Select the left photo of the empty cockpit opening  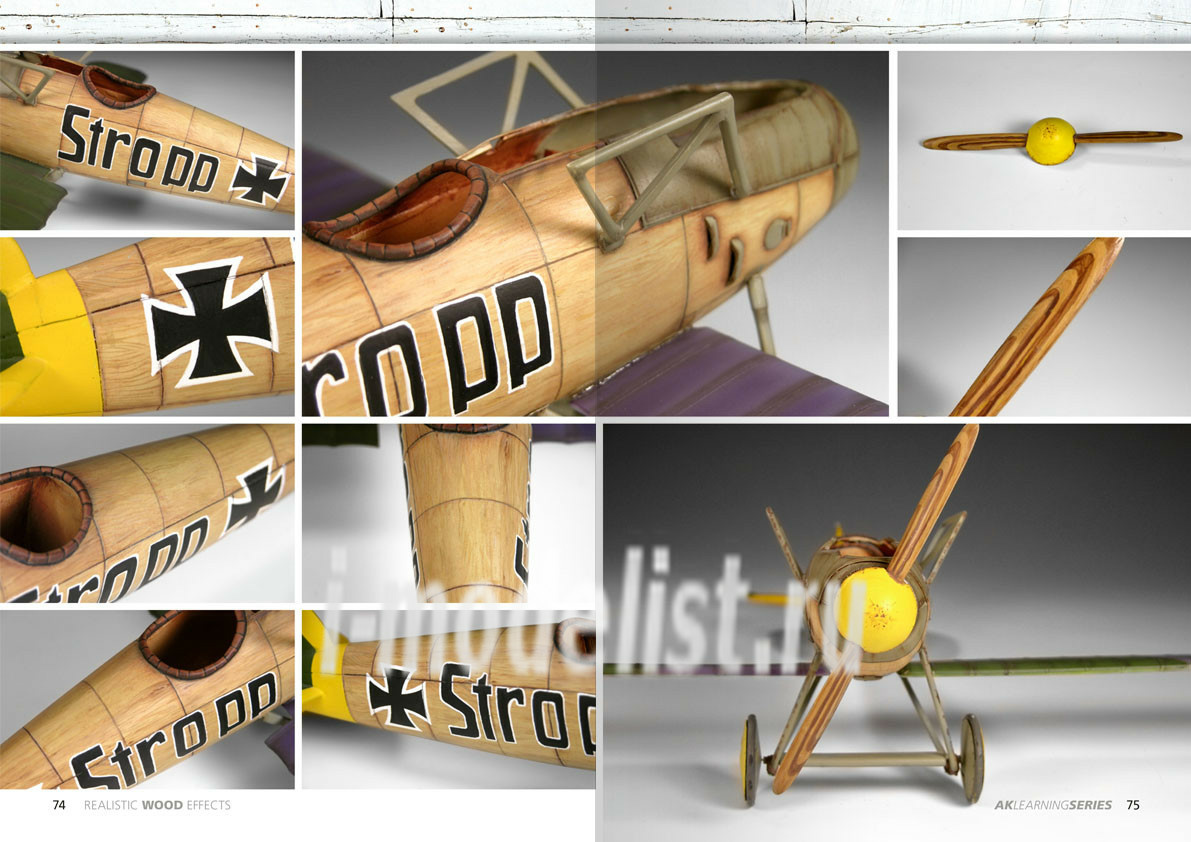pos(147,512)
